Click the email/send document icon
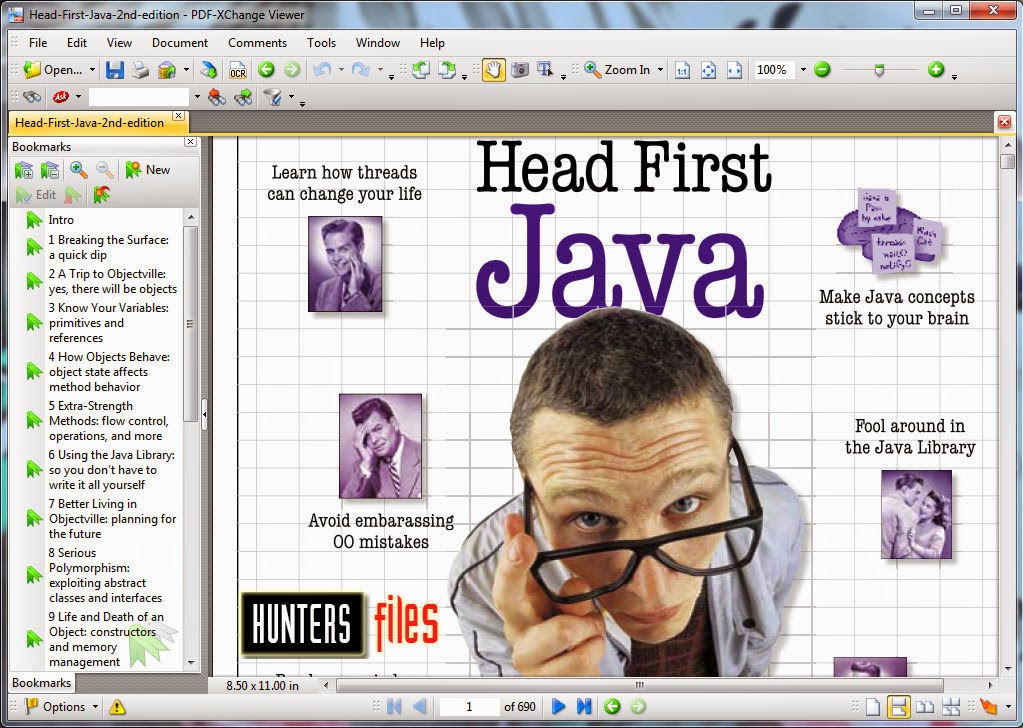1023x728 pixels. [x=207, y=70]
